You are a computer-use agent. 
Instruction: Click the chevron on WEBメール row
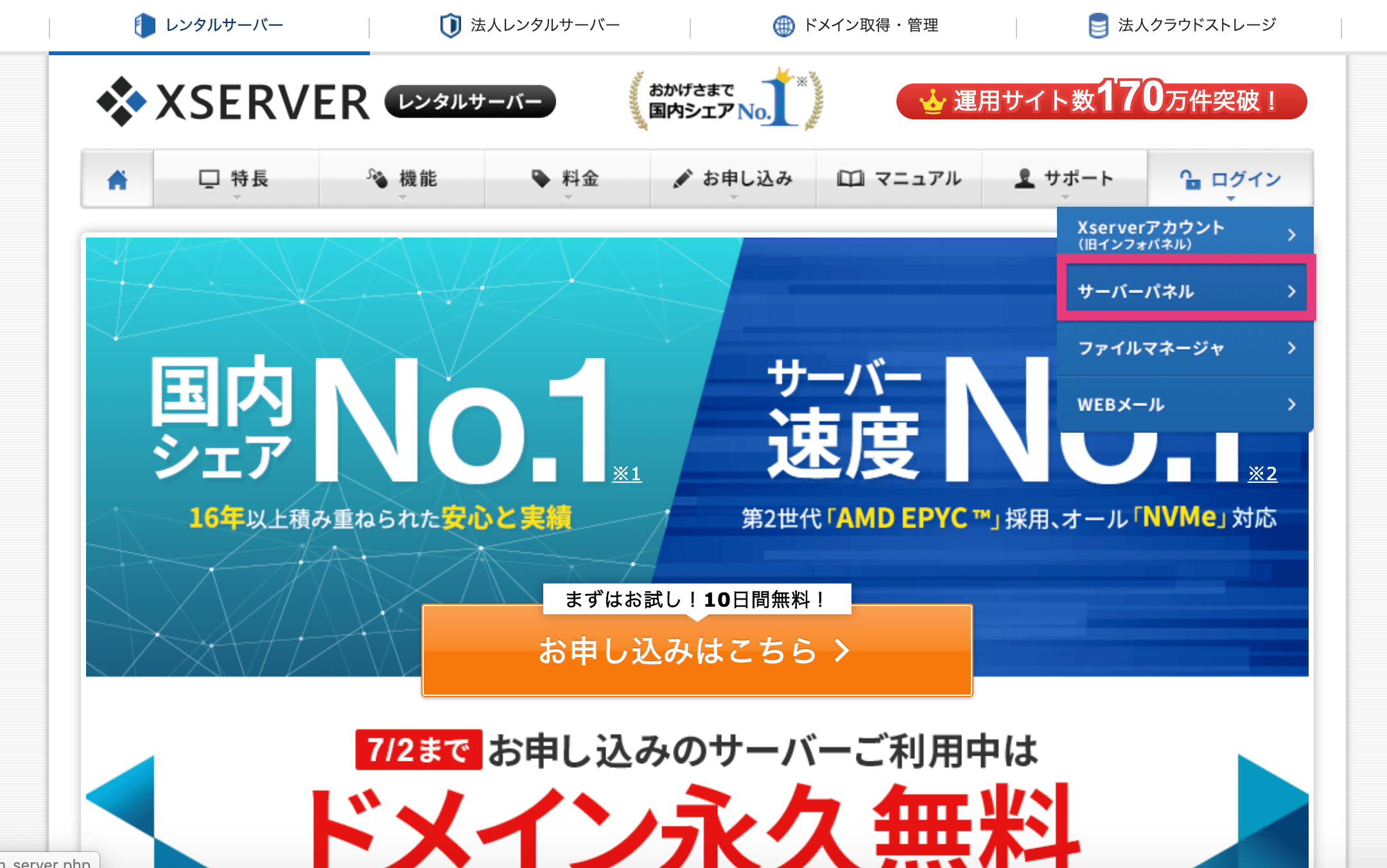[x=1291, y=404]
